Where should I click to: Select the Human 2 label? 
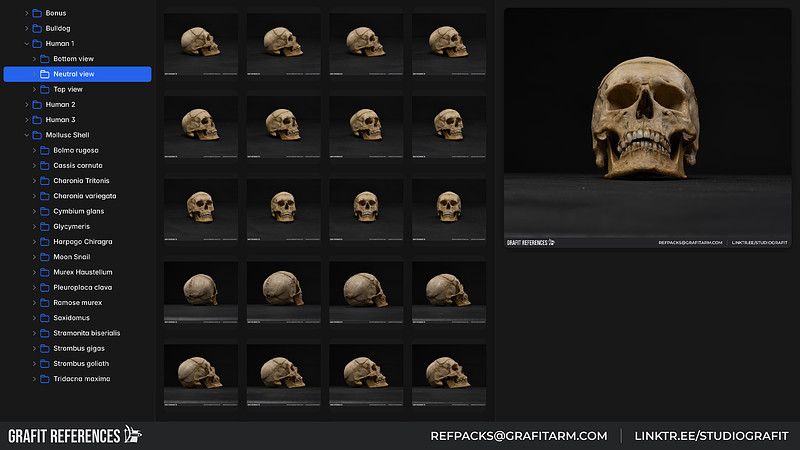click(x=60, y=105)
